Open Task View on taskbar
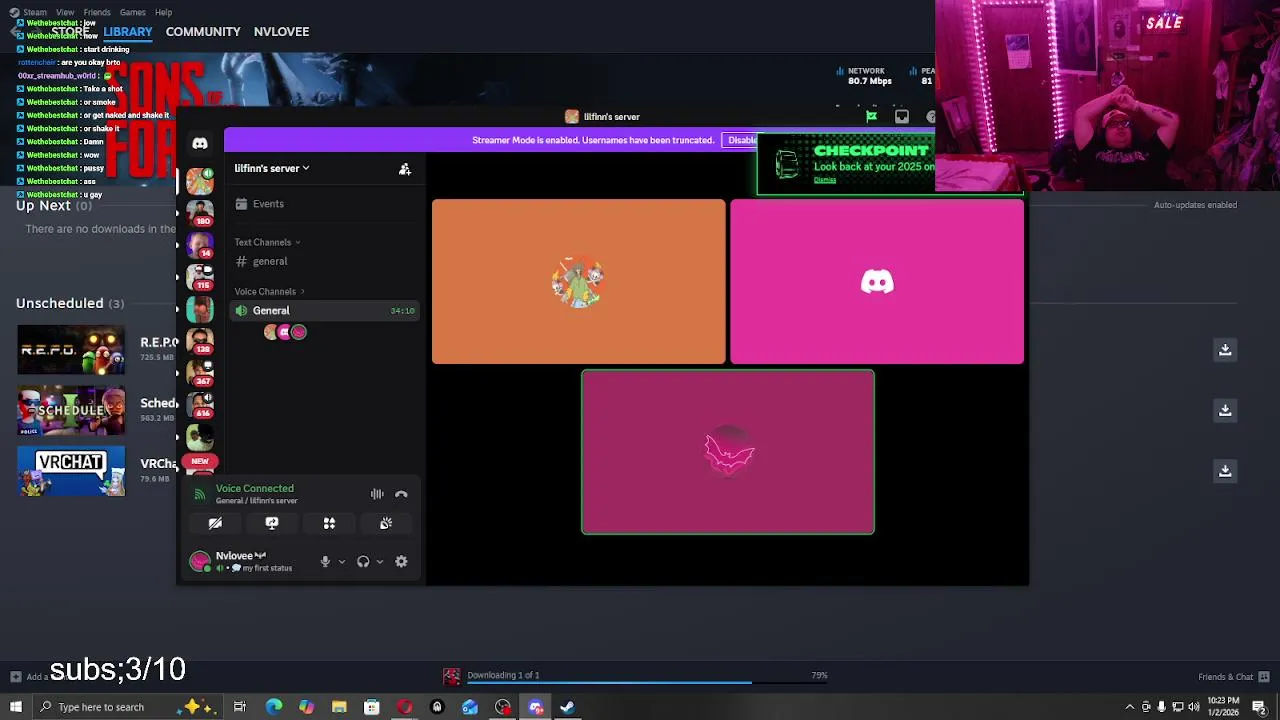 pyautogui.click(x=240, y=707)
